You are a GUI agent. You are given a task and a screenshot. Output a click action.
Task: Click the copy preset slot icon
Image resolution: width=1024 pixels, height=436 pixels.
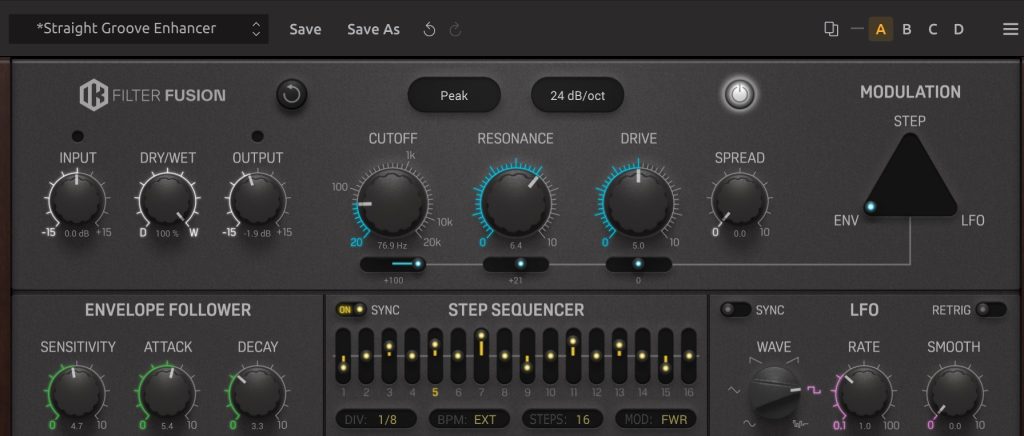tap(830, 29)
